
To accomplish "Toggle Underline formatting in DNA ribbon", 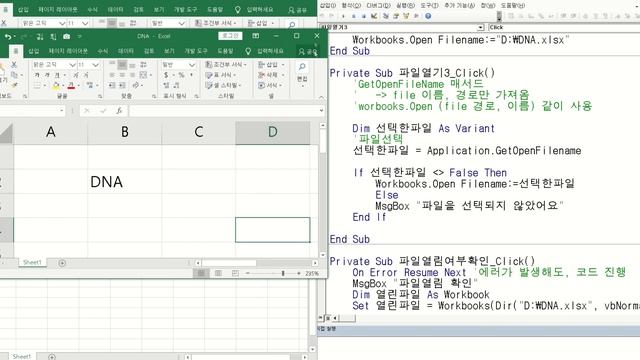I will click(57, 75).
